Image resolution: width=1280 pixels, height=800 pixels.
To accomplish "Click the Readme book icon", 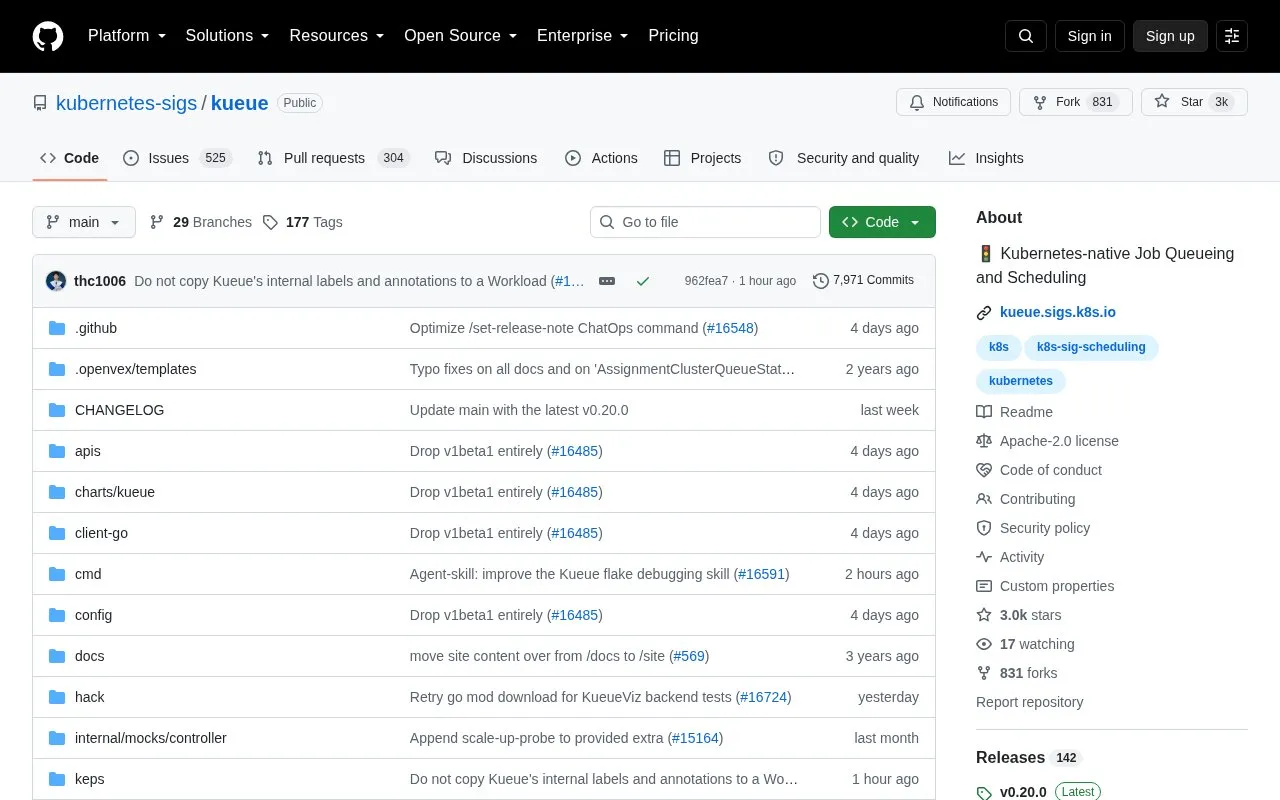I will (984, 412).
